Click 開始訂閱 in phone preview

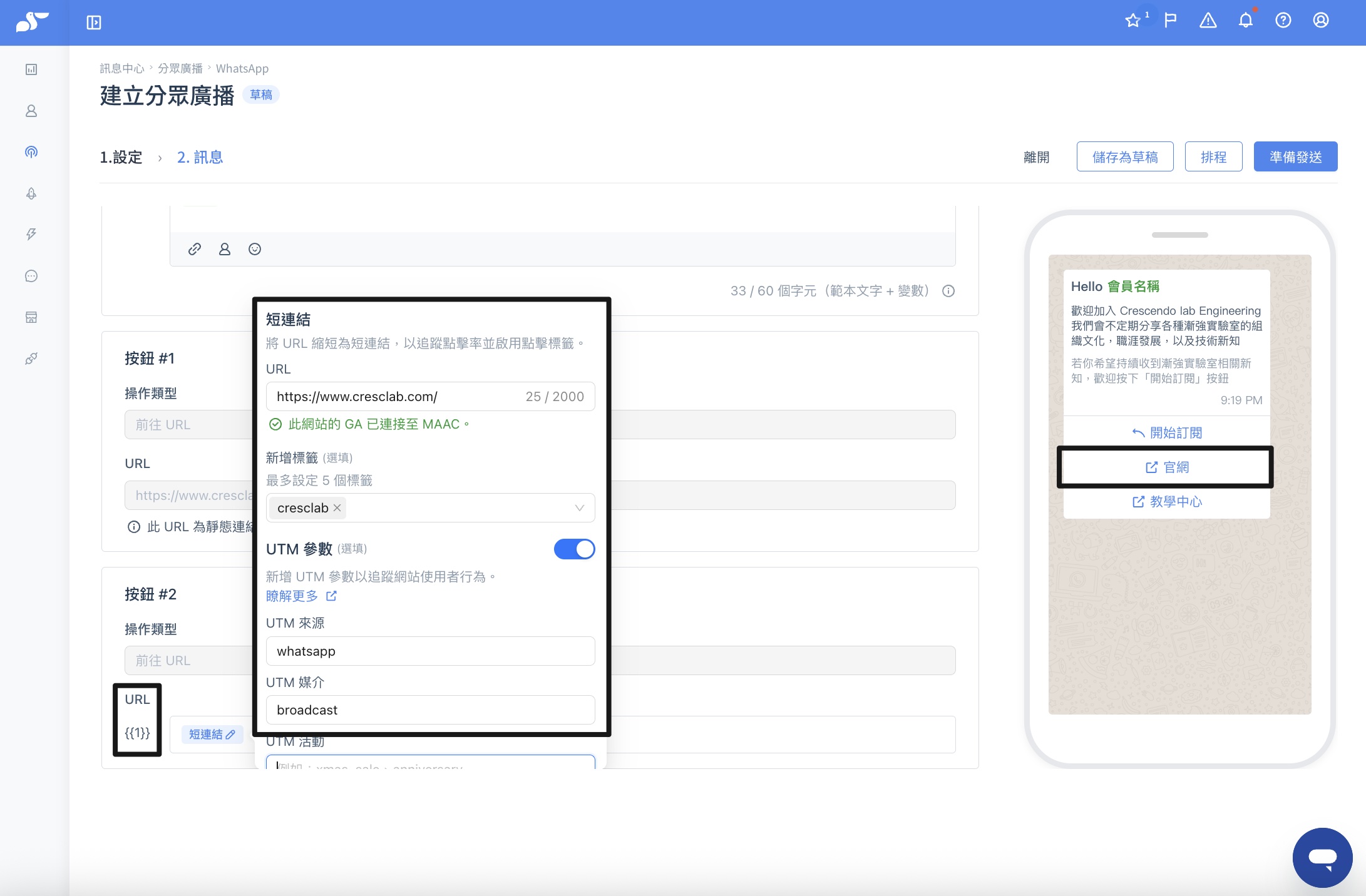(1167, 432)
